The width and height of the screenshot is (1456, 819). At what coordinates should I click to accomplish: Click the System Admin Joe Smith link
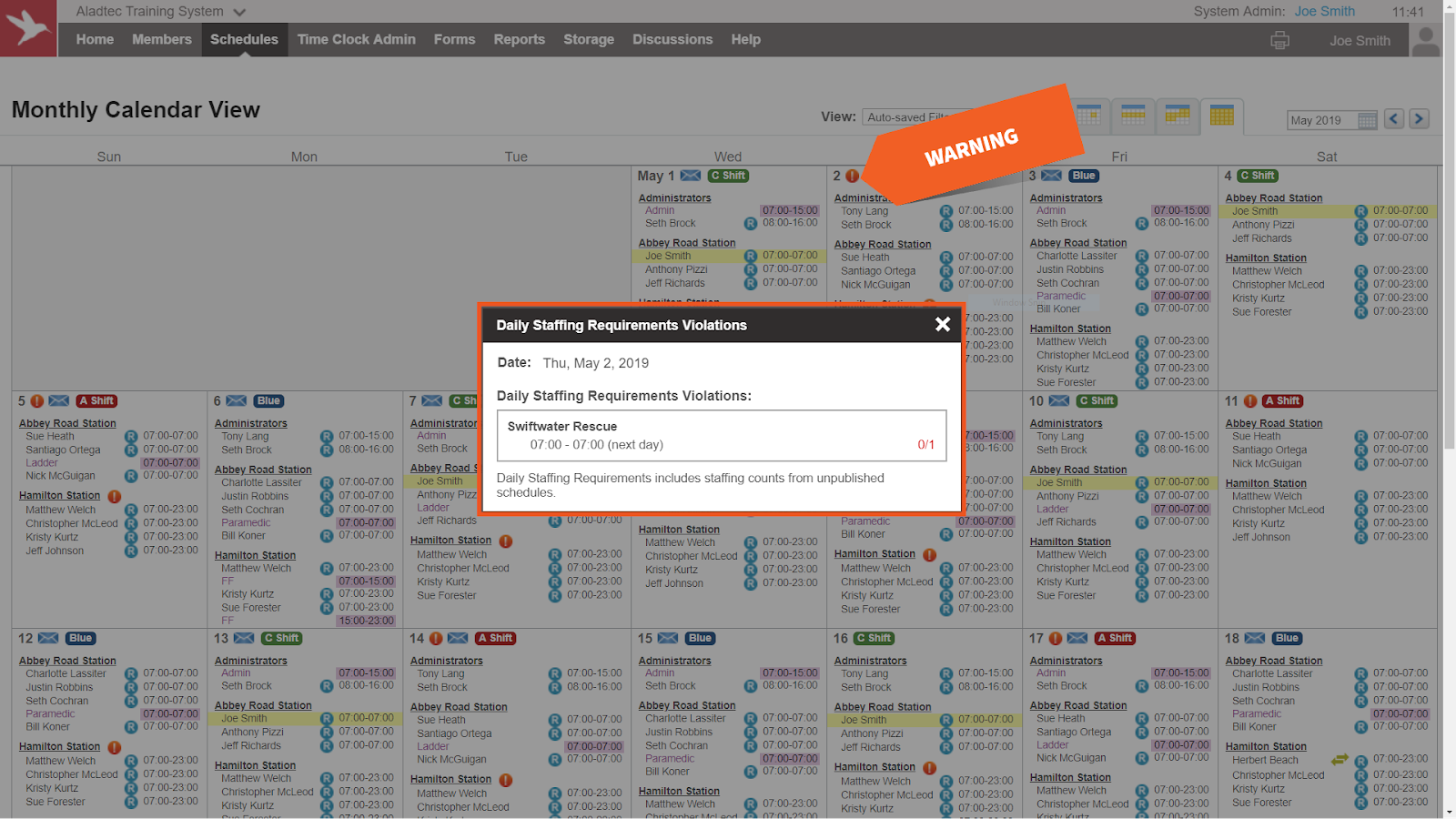[x=1325, y=12]
